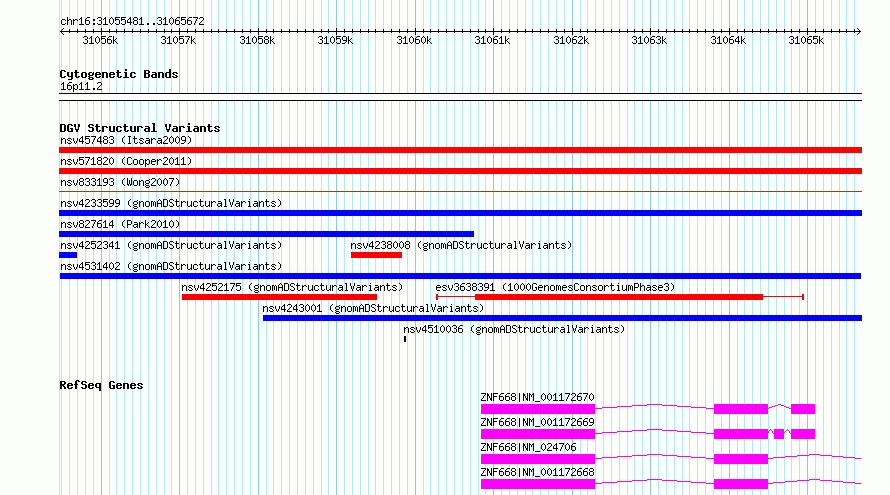Click the nsv571820 (Cooper2011) label
Image resolution: width=890 pixels, height=495 pixels.
[x=126, y=161]
